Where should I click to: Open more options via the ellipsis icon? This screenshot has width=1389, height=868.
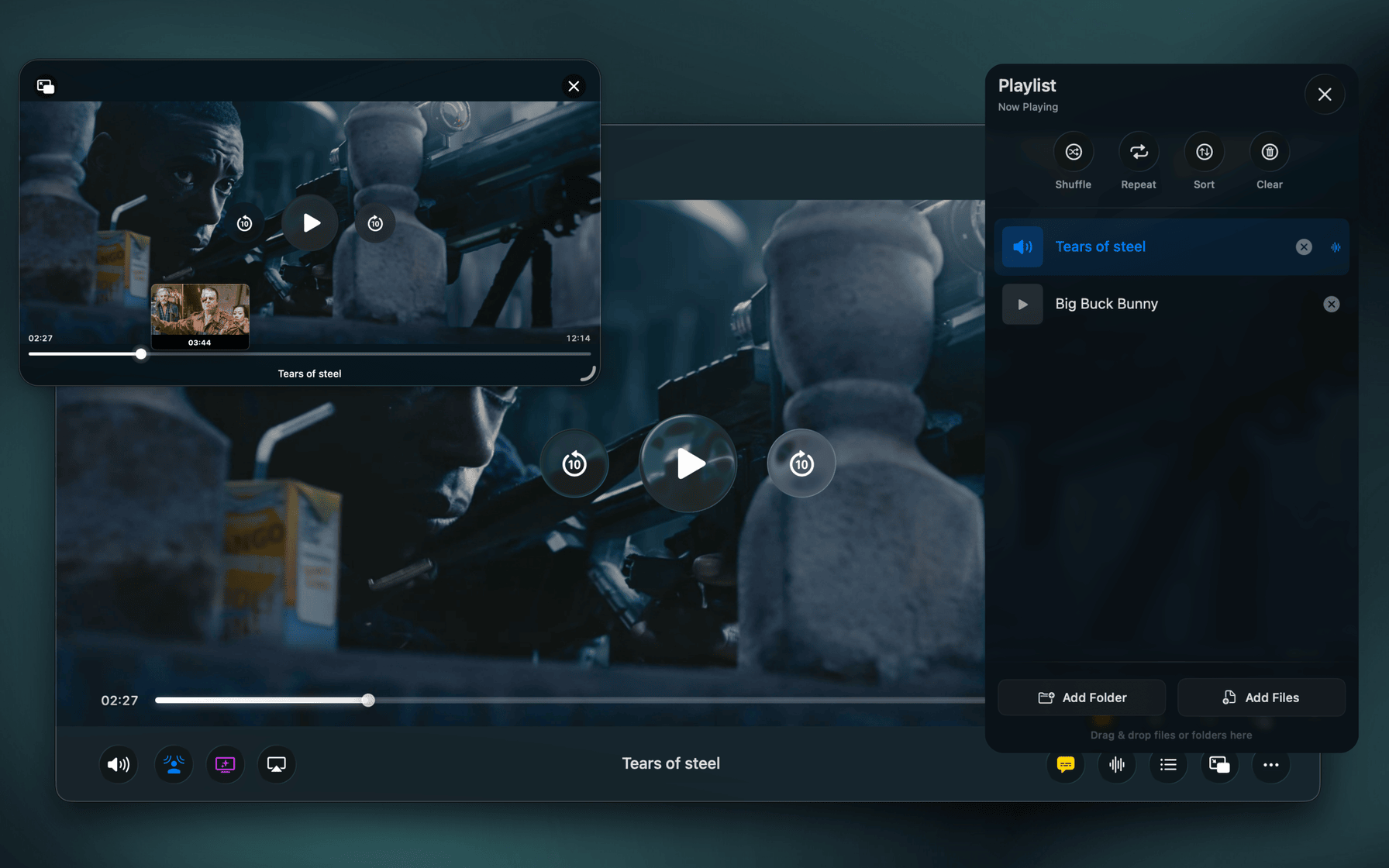coord(1270,764)
